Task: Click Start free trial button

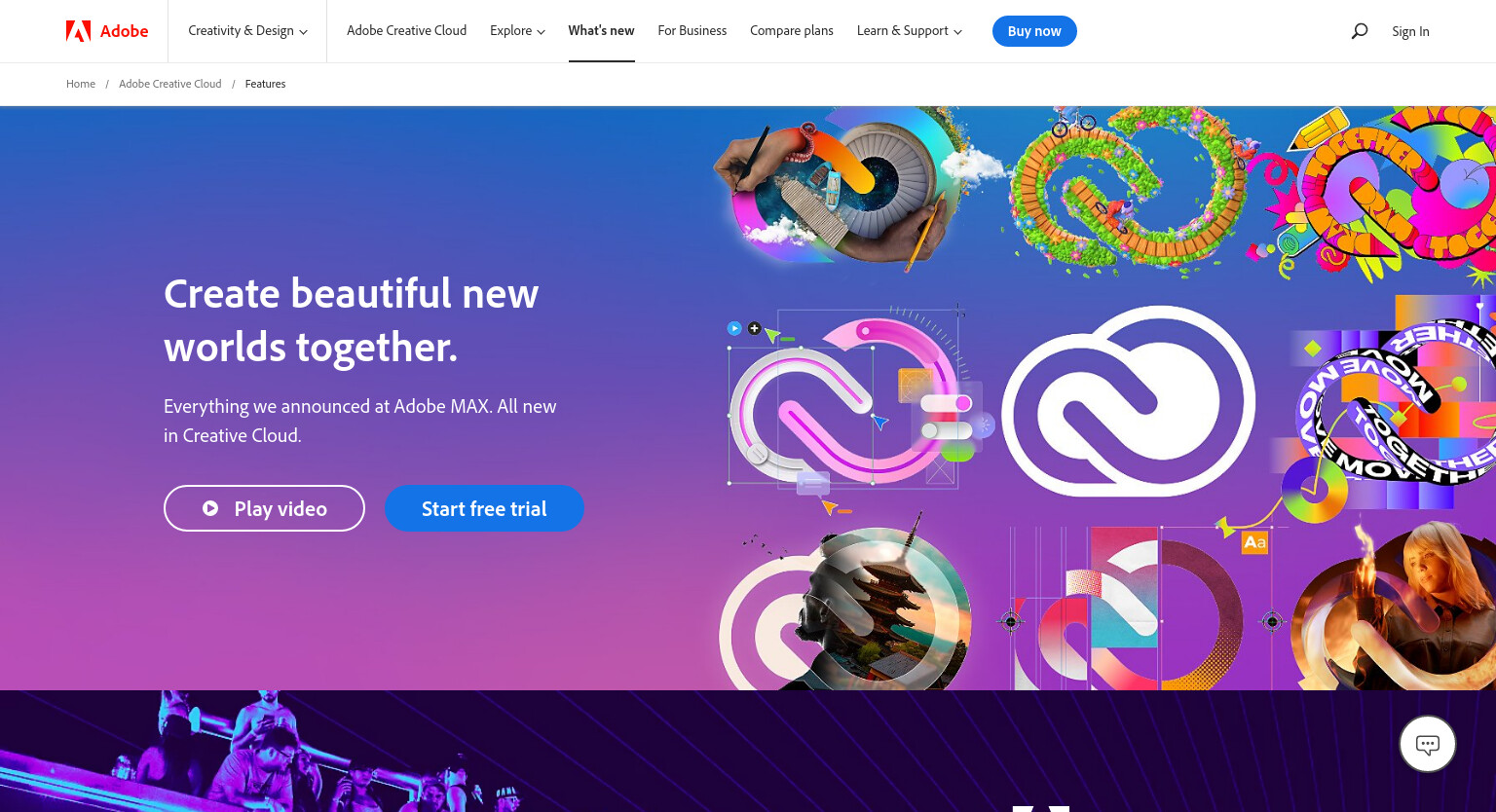Action: click(x=484, y=508)
